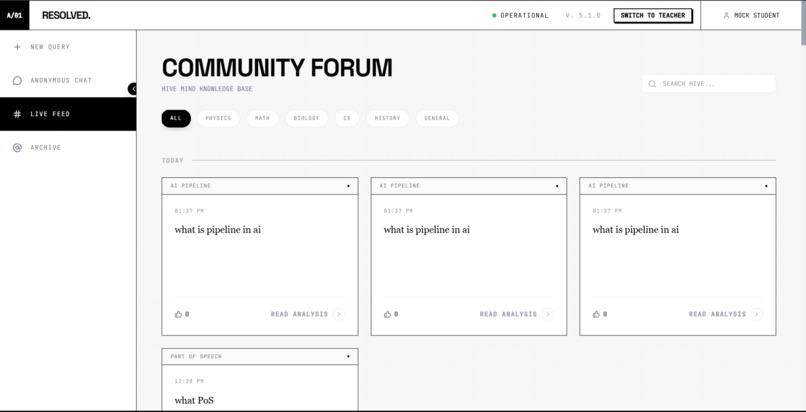Click the 'V. 5.1.0' version label
806x412 pixels.
tap(583, 15)
